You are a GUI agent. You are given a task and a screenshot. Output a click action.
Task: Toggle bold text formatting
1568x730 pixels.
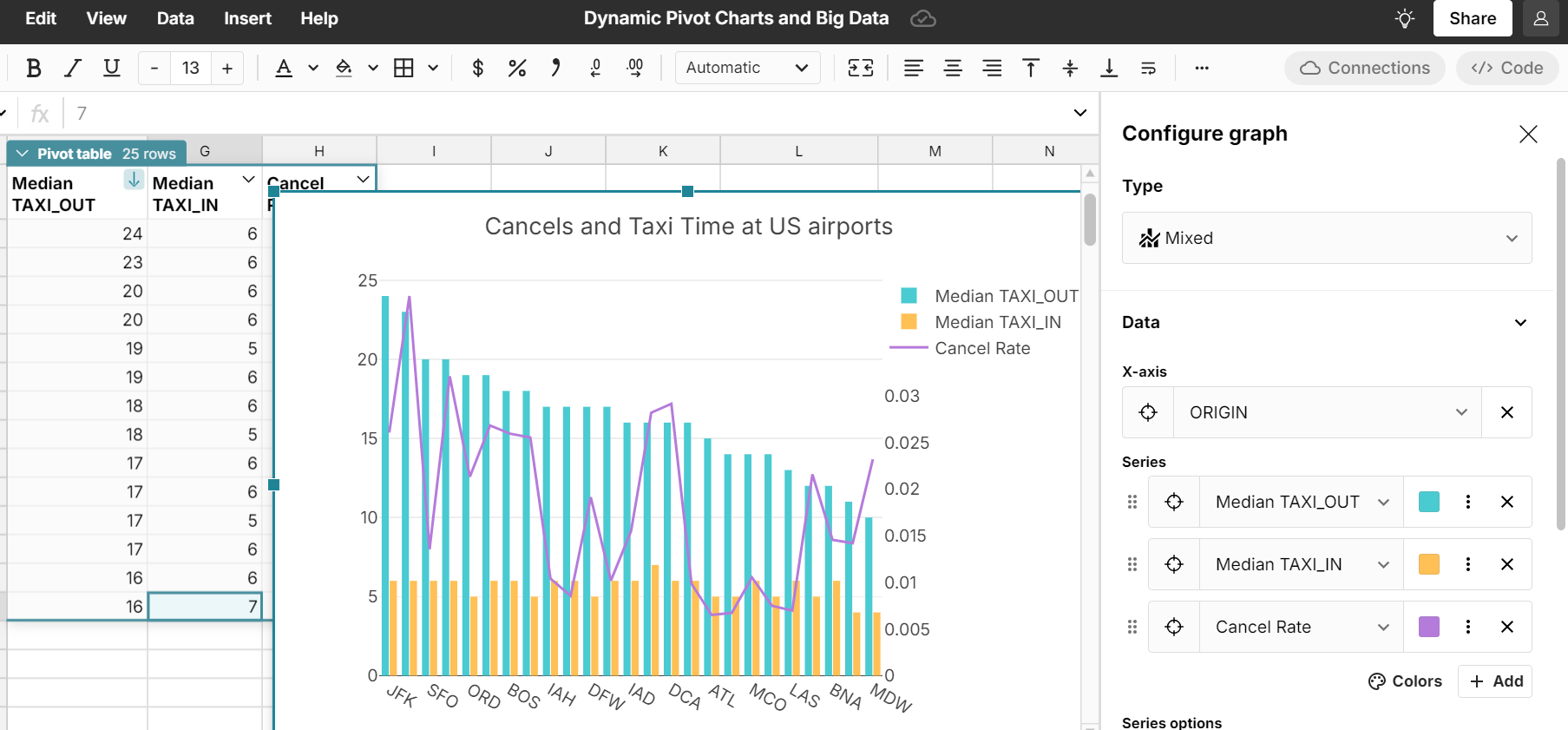click(x=34, y=68)
